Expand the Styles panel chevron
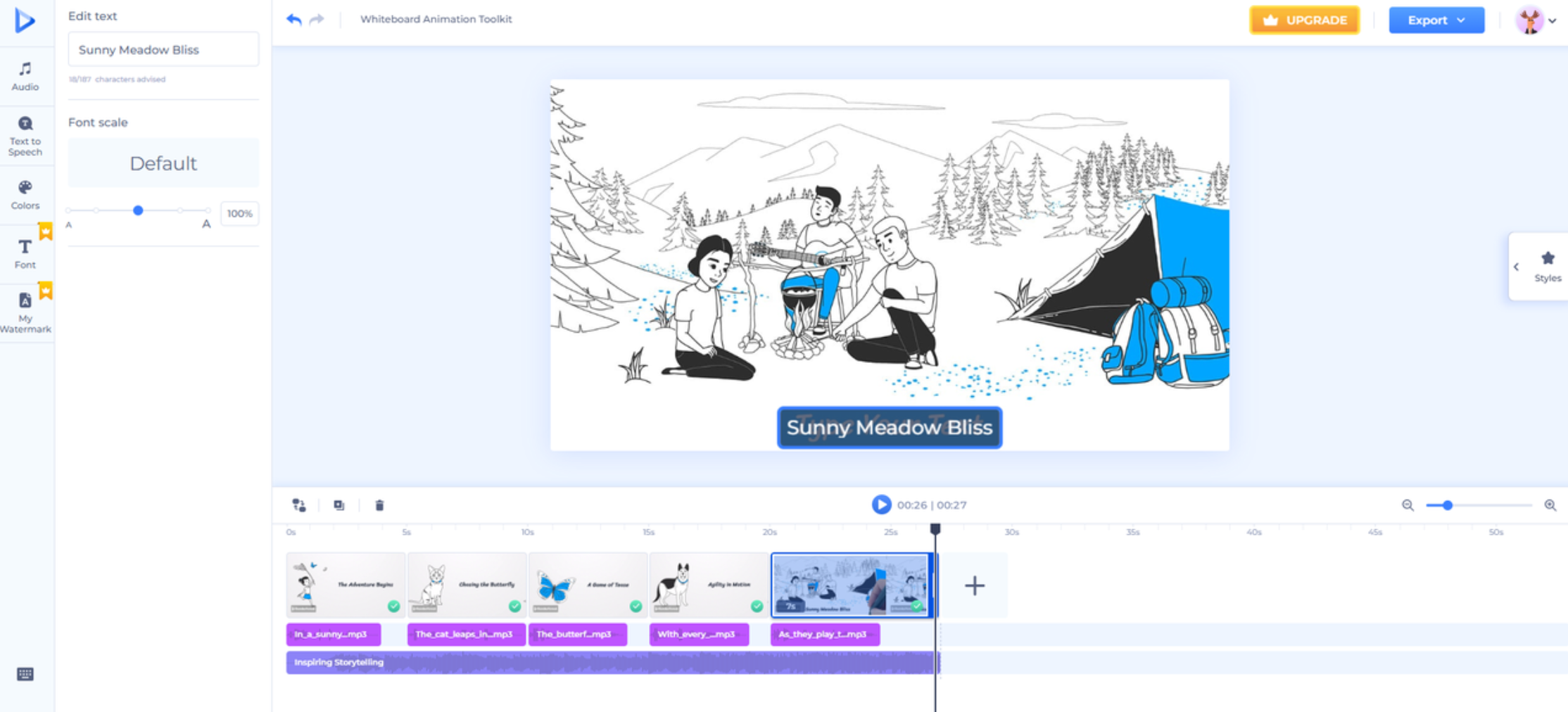This screenshot has width=1568, height=712. (x=1517, y=267)
